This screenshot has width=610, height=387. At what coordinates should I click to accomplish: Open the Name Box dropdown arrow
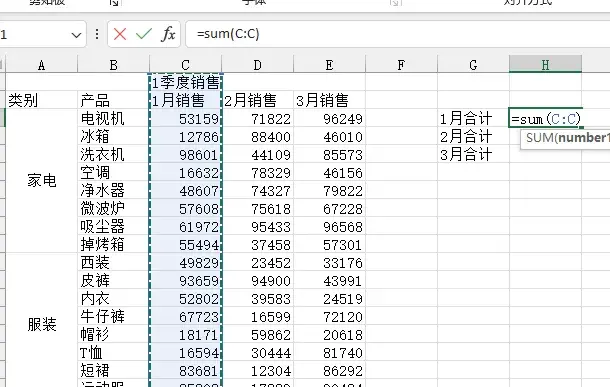(x=76, y=35)
